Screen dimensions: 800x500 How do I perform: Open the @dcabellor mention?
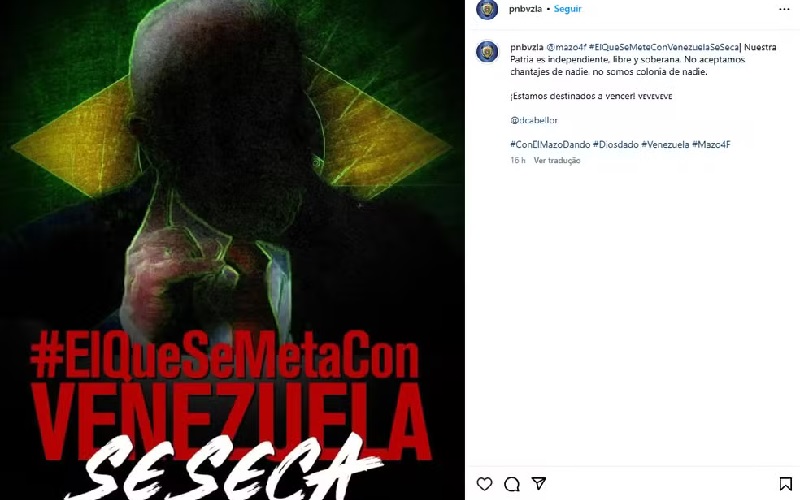(534, 120)
